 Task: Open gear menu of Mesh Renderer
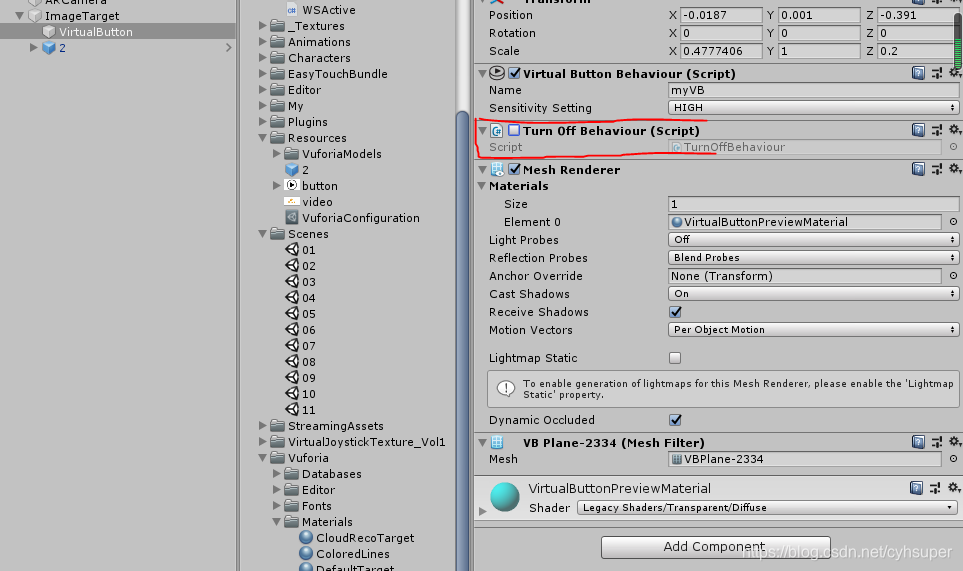[954, 168]
